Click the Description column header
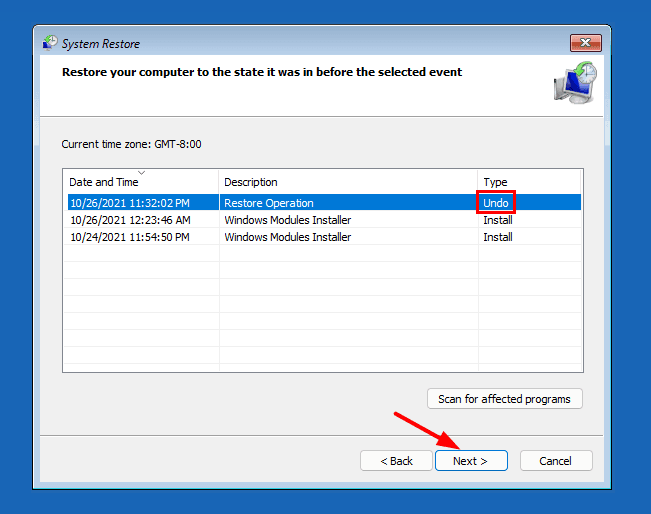The width and height of the screenshot is (651, 514). click(348, 181)
